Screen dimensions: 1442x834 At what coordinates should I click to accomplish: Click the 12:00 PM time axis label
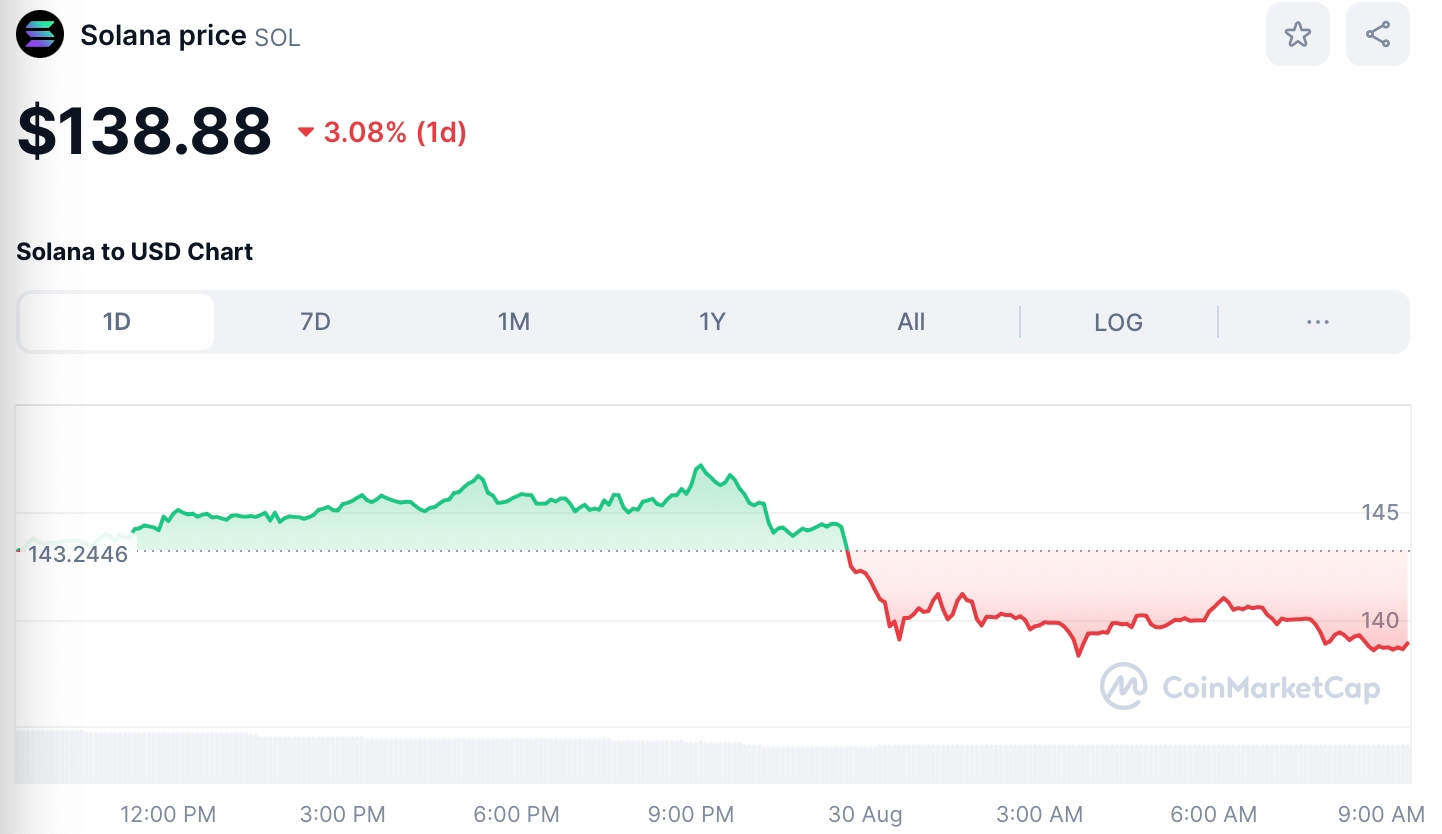click(x=168, y=814)
